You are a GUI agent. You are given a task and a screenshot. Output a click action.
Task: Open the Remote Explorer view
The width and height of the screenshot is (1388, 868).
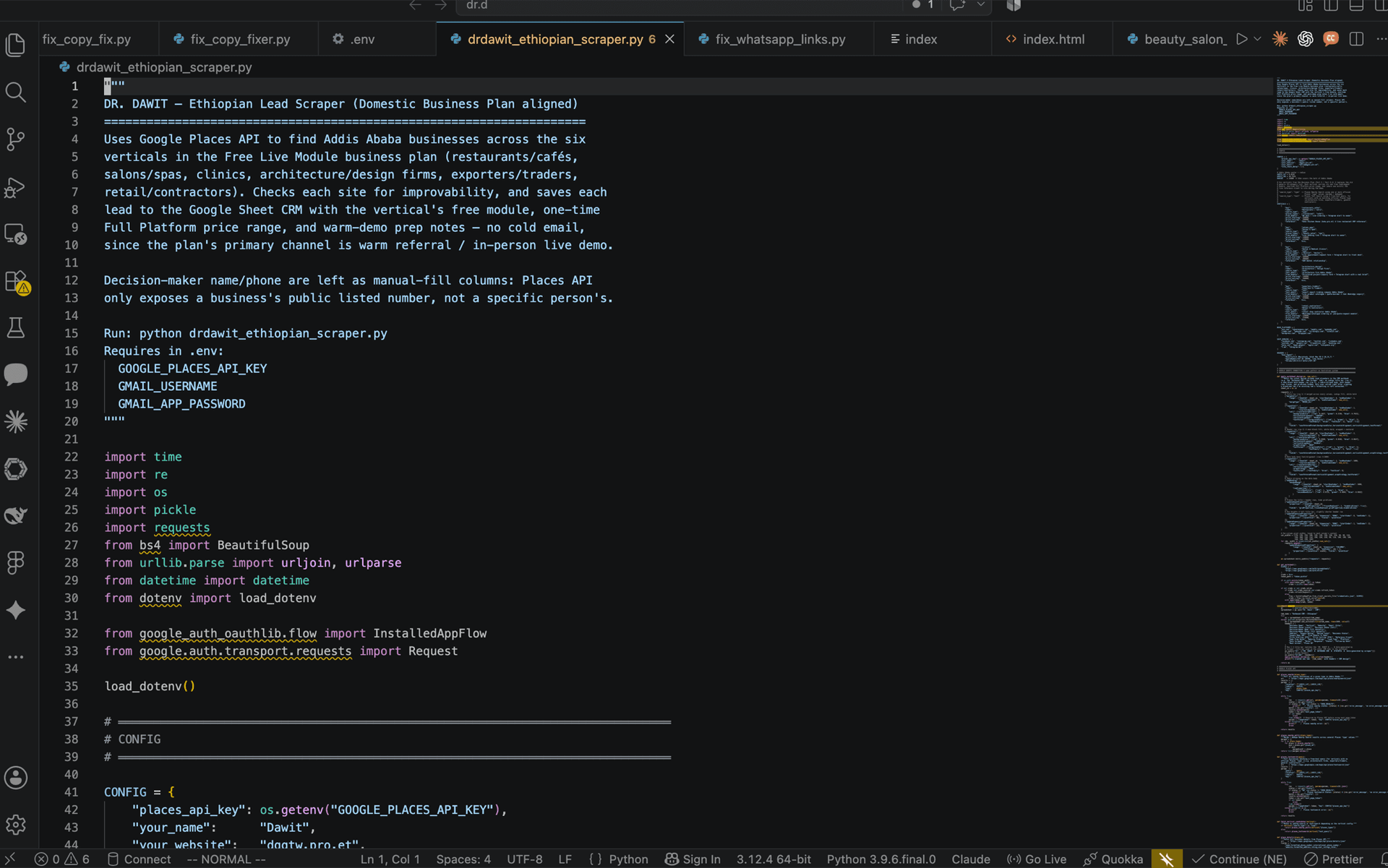(x=16, y=234)
